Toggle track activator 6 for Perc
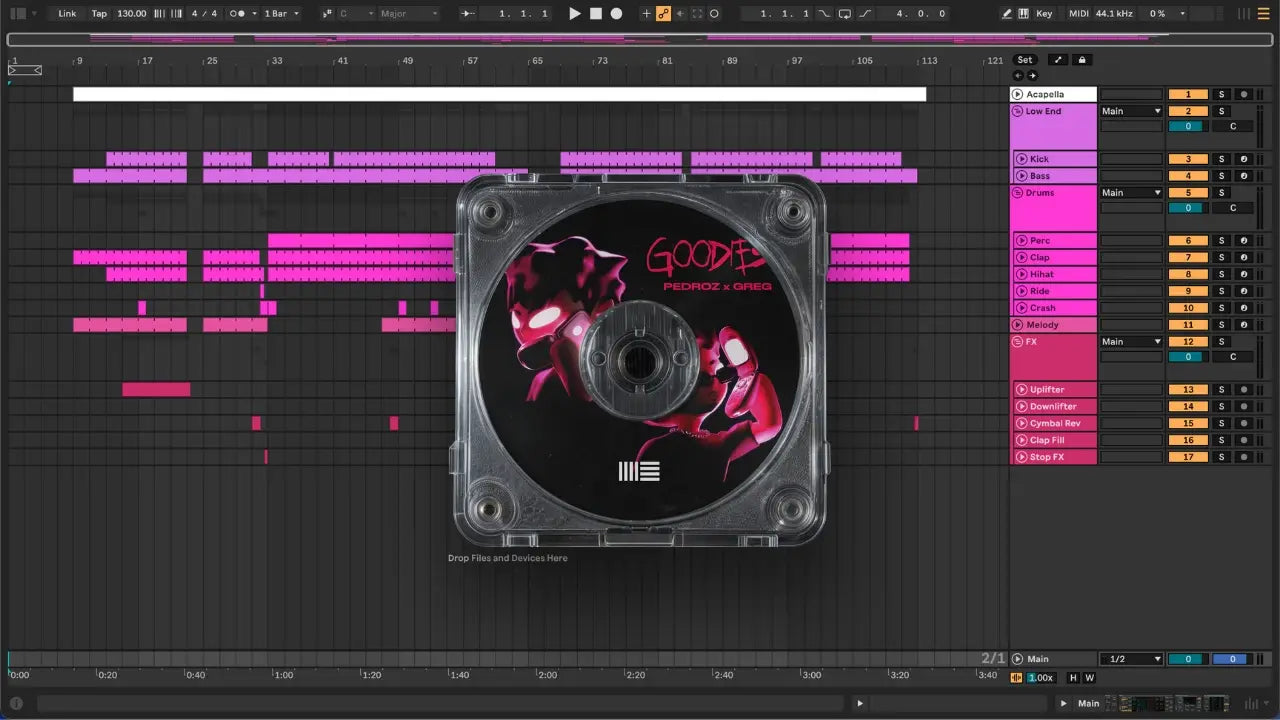1280x720 pixels. [1188, 241]
